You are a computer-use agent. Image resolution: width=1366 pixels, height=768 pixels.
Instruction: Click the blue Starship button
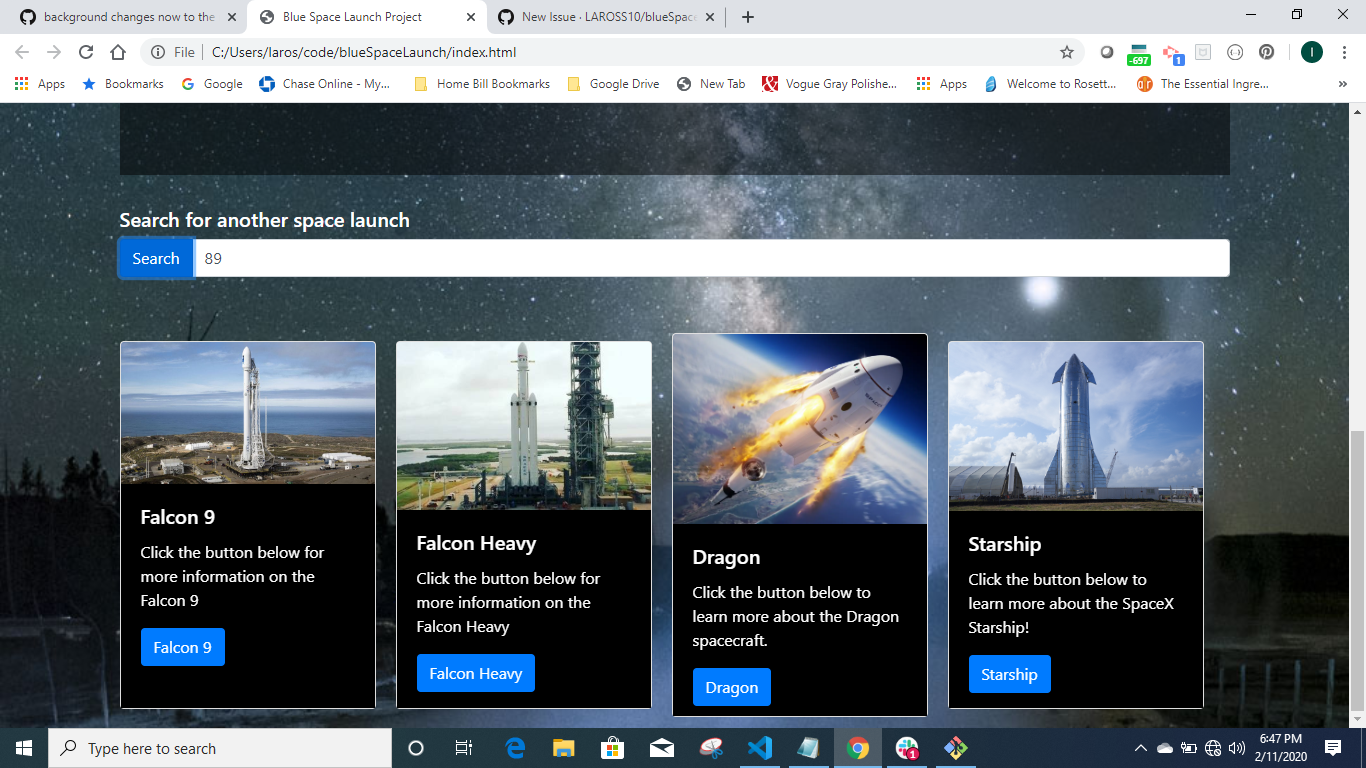(1009, 674)
